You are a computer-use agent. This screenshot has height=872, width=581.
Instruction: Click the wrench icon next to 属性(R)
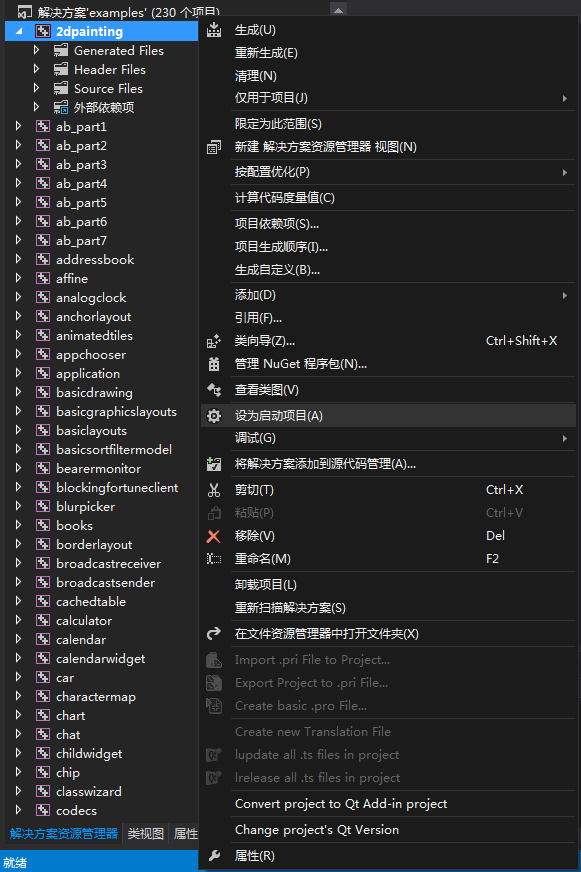(214, 856)
